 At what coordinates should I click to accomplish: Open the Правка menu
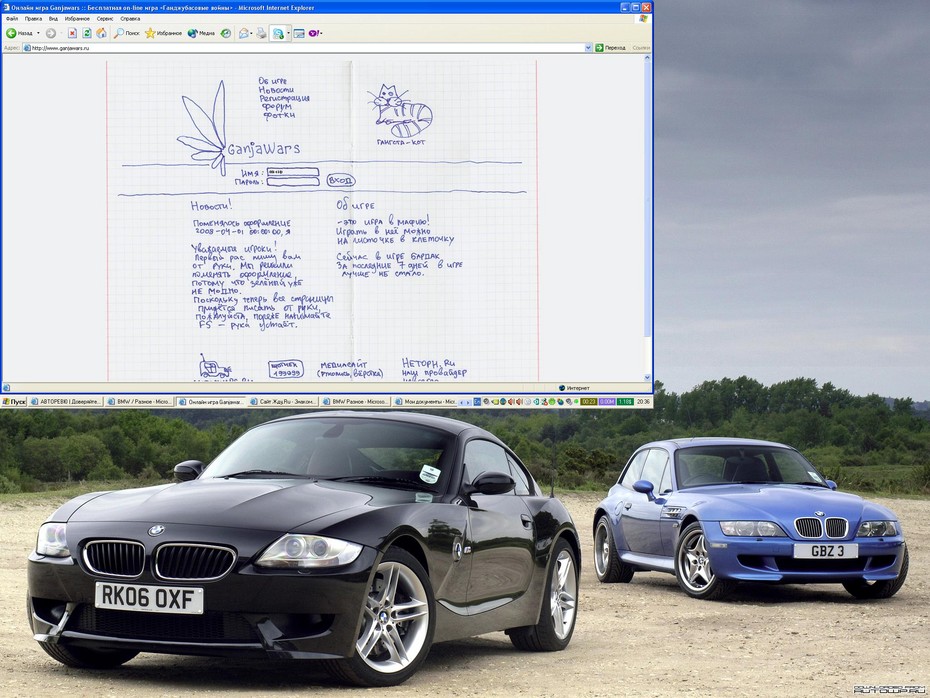point(33,19)
